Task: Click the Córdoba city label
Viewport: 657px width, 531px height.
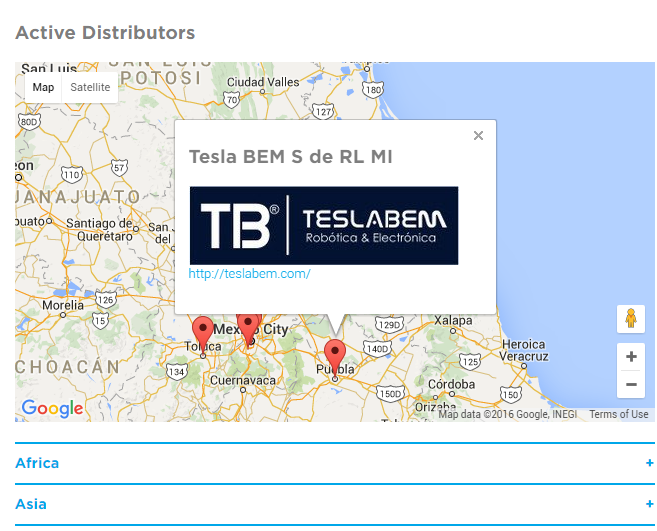Action: (x=451, y=384)
